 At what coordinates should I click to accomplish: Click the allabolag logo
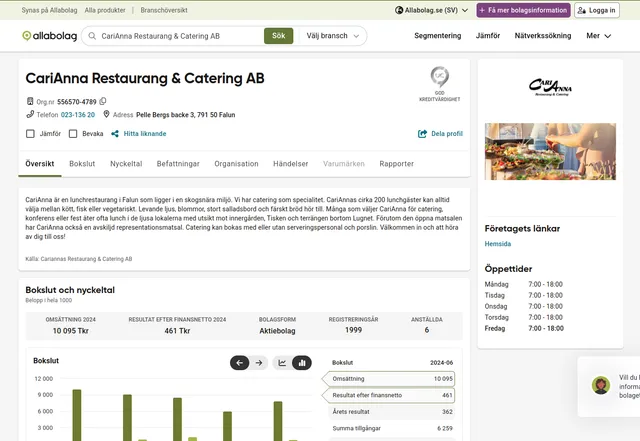point(49,36)
